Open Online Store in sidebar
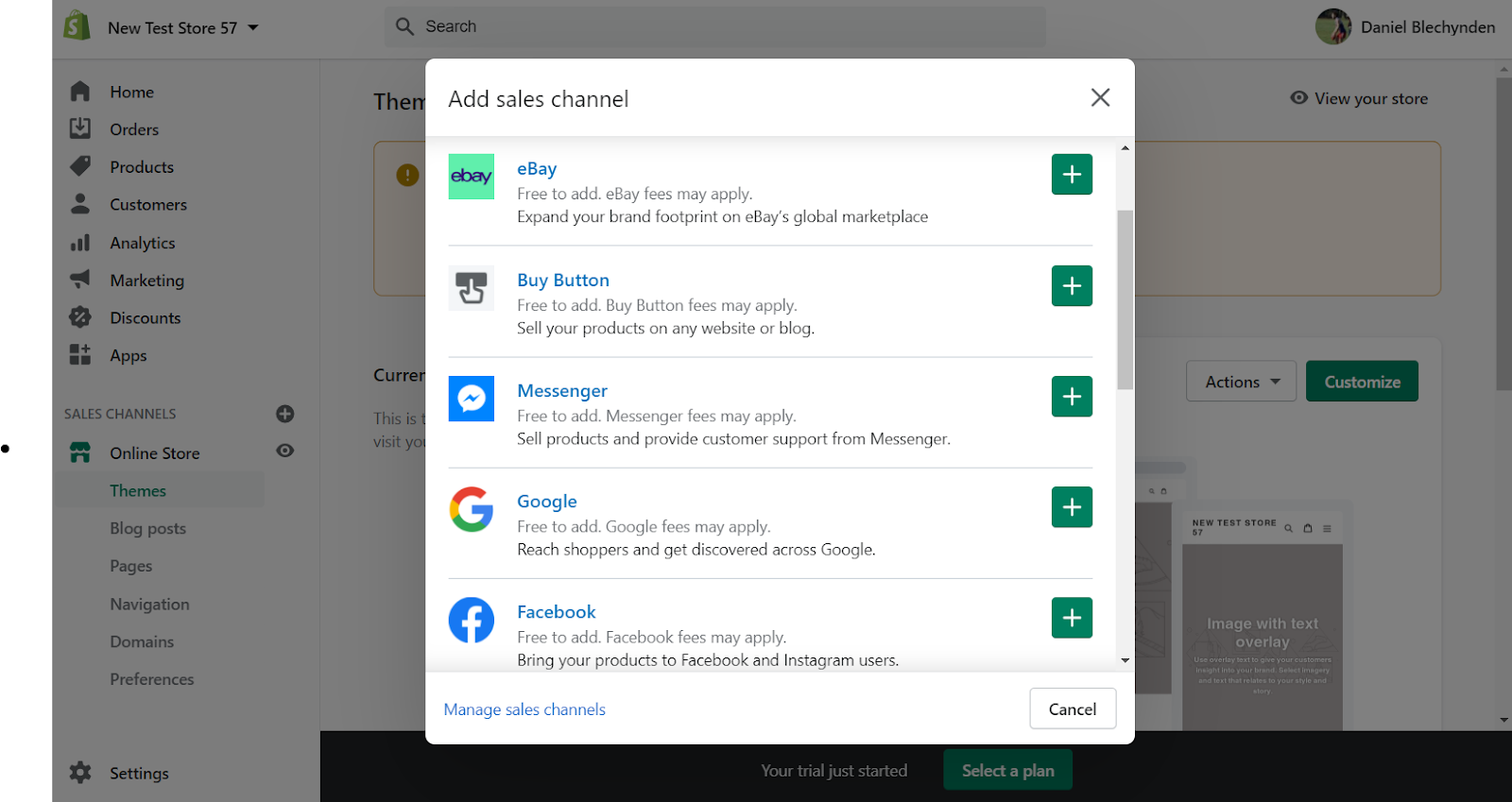The width and height of the screenshot is (1512, 802). tap(155, 453)
